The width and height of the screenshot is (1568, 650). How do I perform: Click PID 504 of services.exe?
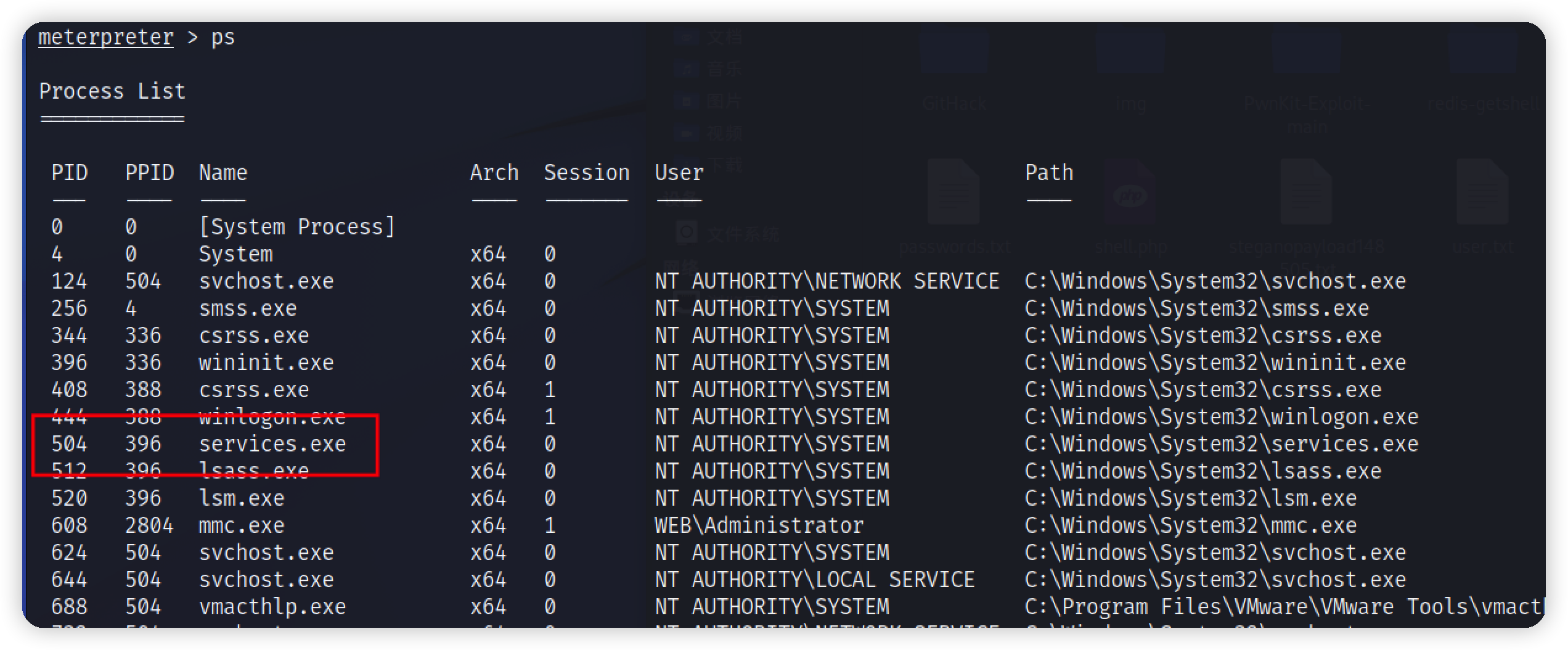point(69,444)
